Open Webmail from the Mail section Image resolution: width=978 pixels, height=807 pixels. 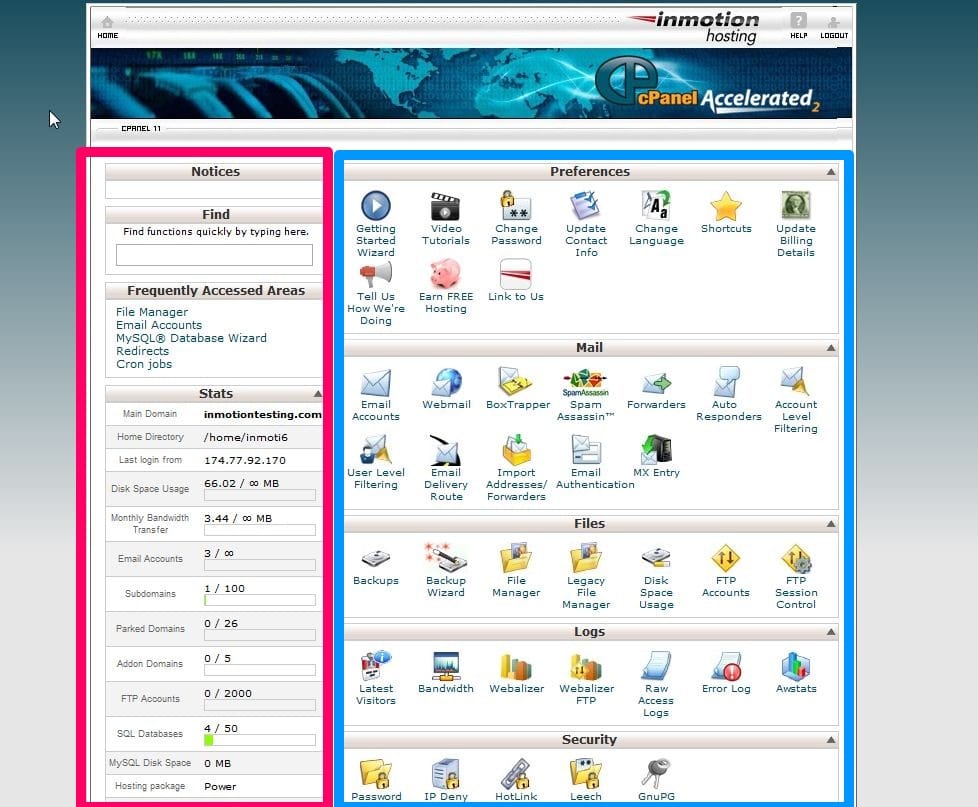point(446,383)
